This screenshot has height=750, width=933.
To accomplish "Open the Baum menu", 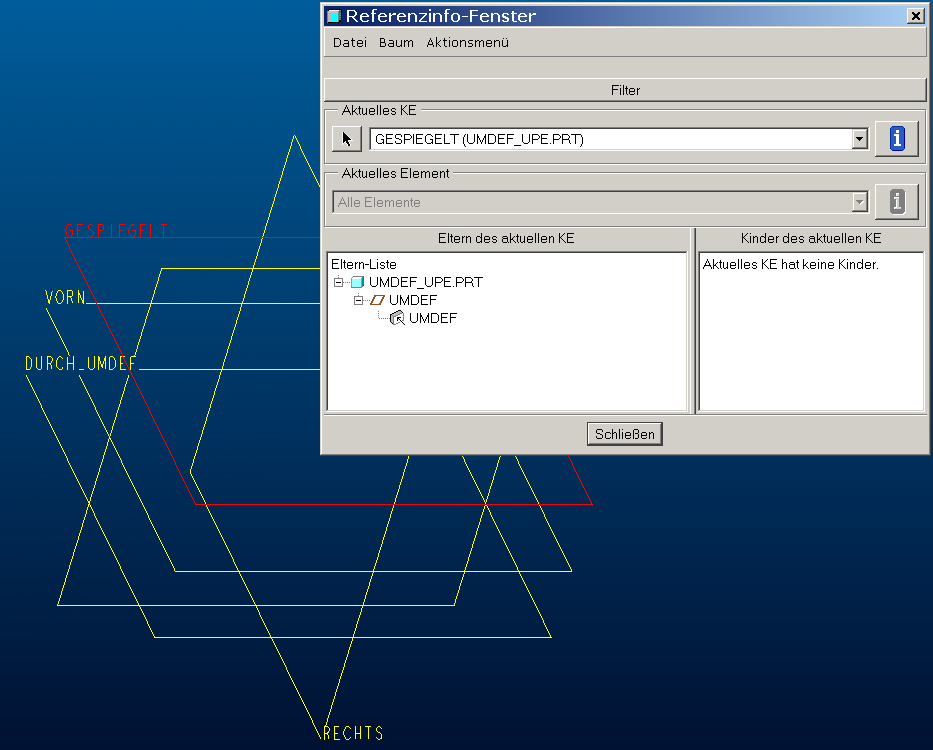I will [x=396, y=43].
